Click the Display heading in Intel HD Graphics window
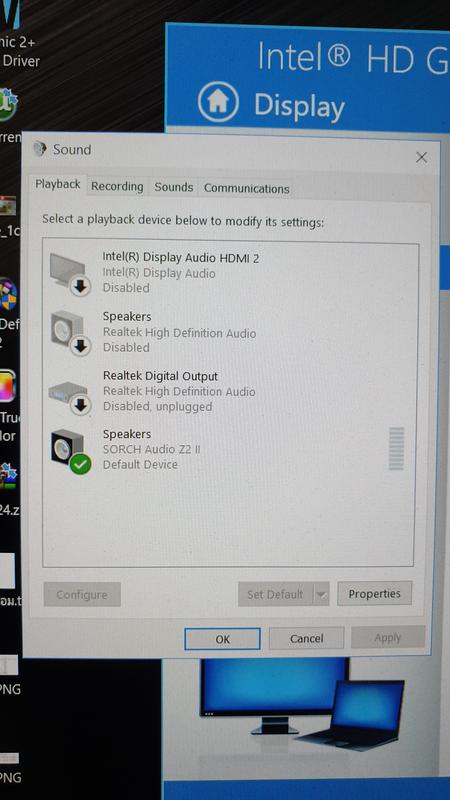Viewport: 450px width, 800px height. click(x=299, y=106)
